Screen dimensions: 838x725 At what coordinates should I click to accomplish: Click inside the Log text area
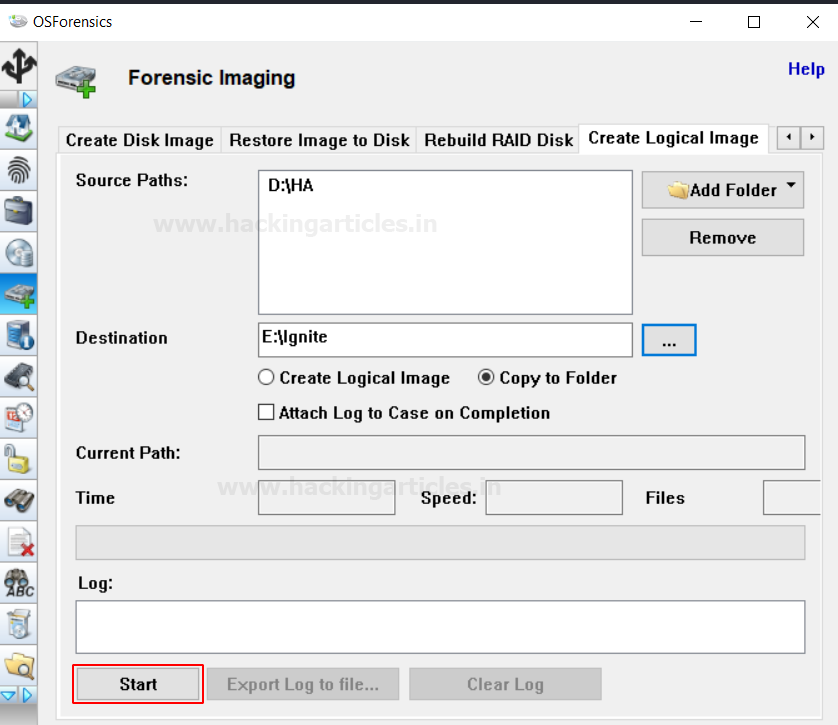pyautogui.click(x=440, y=627)
